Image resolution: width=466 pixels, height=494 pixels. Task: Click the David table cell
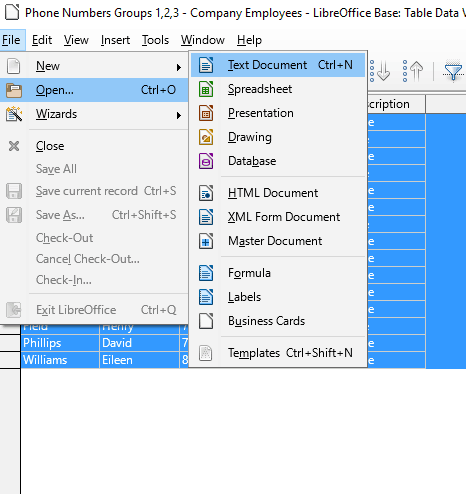point(139,343)
